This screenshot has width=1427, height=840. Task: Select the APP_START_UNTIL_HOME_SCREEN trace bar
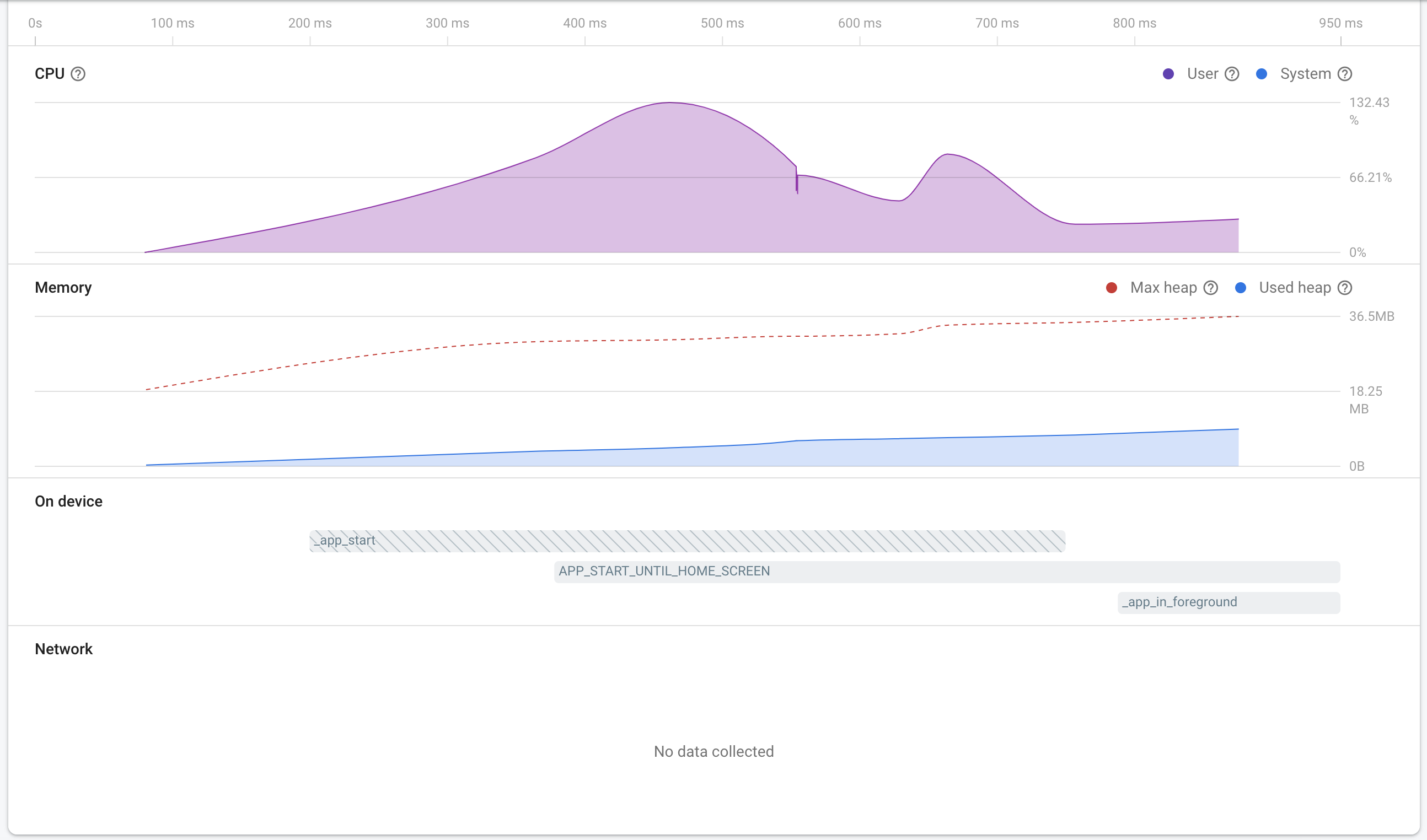[947, 572]
